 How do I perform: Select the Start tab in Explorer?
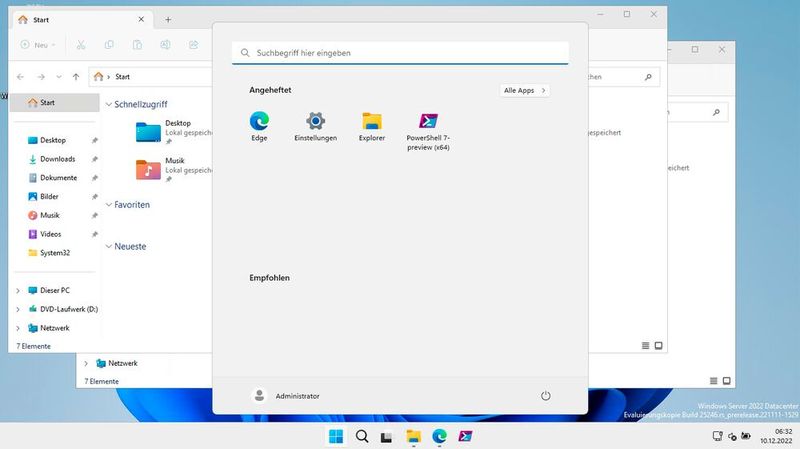[81, 19]
